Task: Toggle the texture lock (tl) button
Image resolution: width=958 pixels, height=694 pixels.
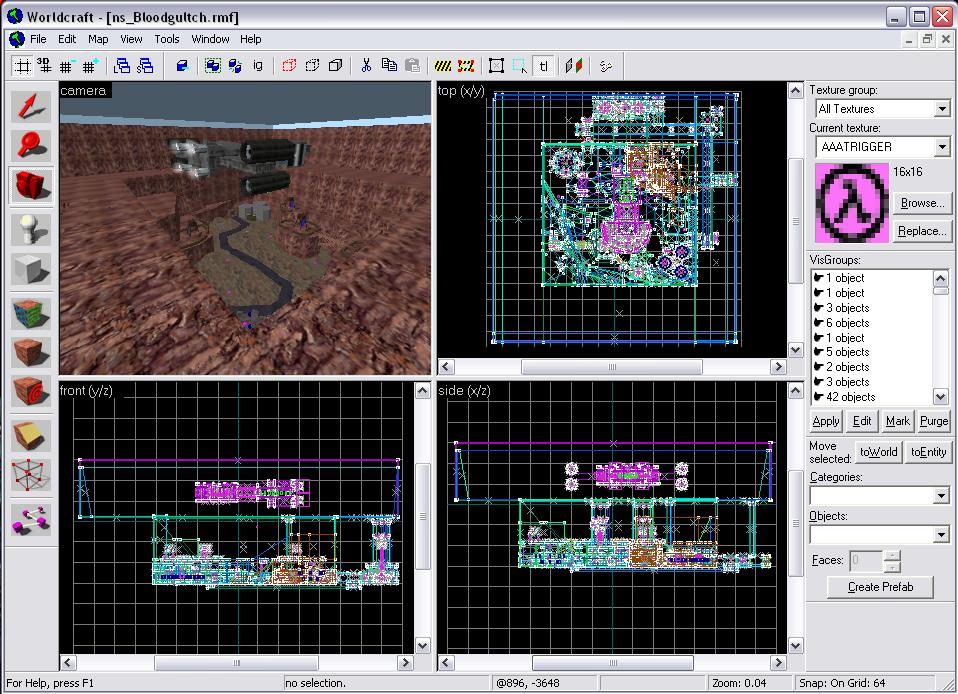Action: click(x=543, y=66)
